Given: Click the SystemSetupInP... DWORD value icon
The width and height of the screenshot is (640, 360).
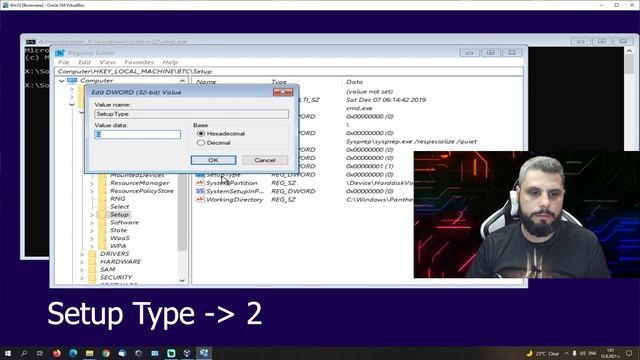Looking at the screenshot, I should click(x=200, y=191).
